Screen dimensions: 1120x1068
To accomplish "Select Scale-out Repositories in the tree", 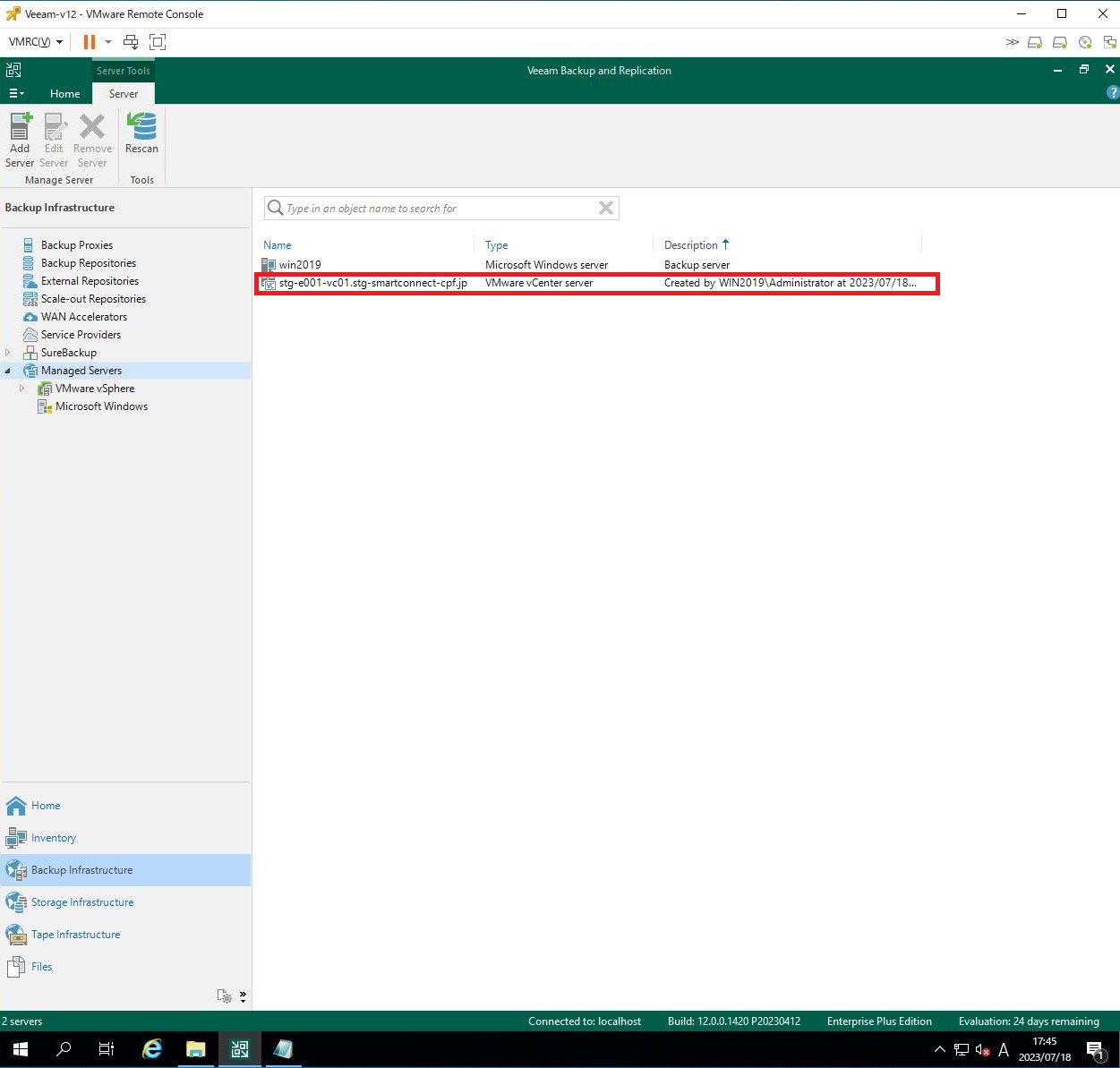I will [x=93, y=299].
